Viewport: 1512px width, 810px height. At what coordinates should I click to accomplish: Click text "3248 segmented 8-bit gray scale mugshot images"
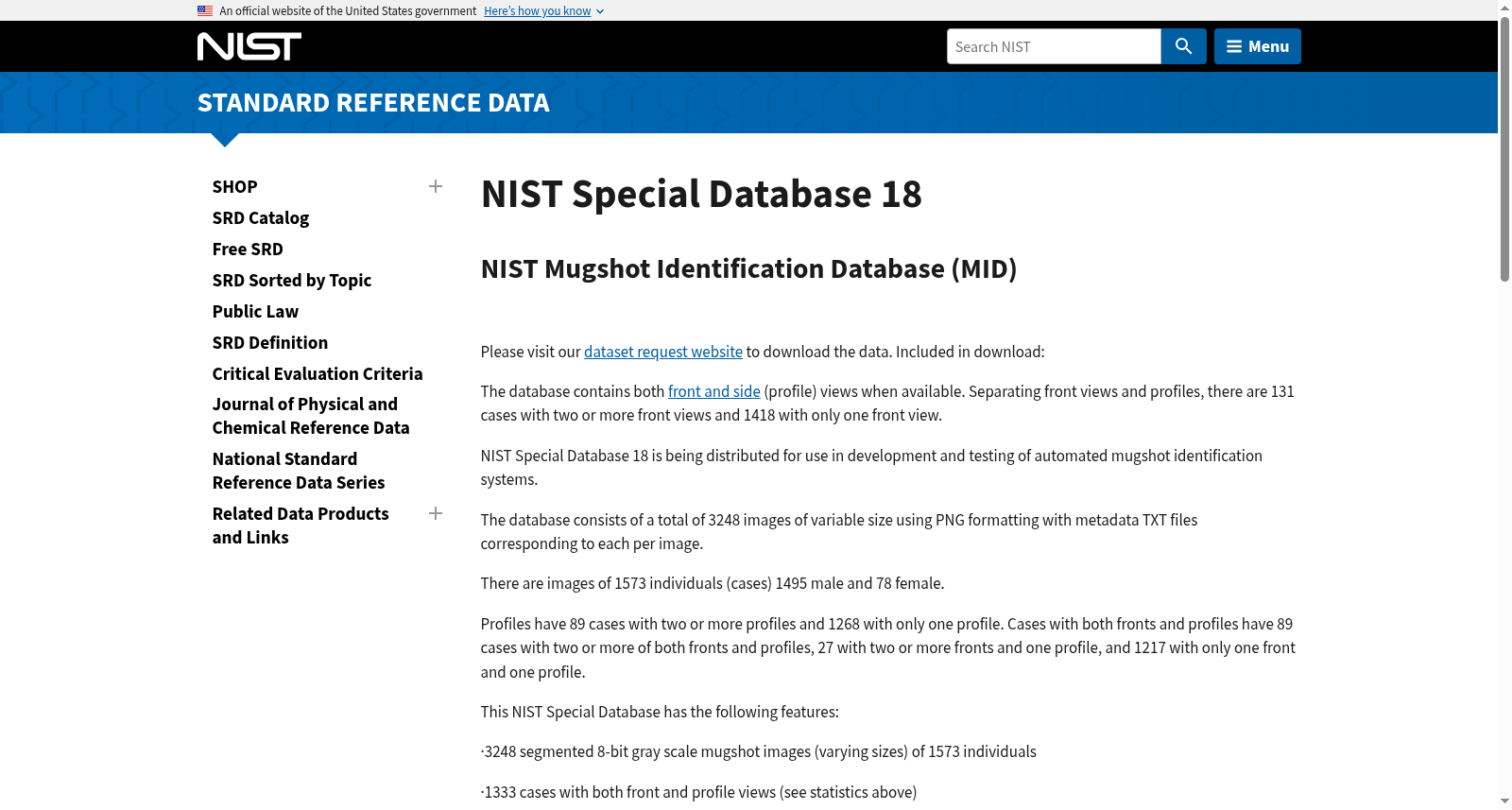(x=647, y=751)
